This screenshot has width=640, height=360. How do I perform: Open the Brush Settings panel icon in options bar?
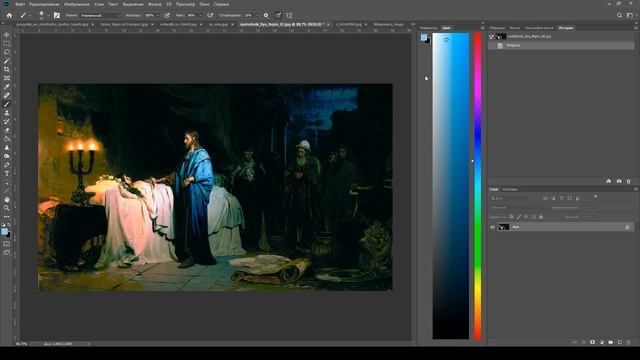57,16
